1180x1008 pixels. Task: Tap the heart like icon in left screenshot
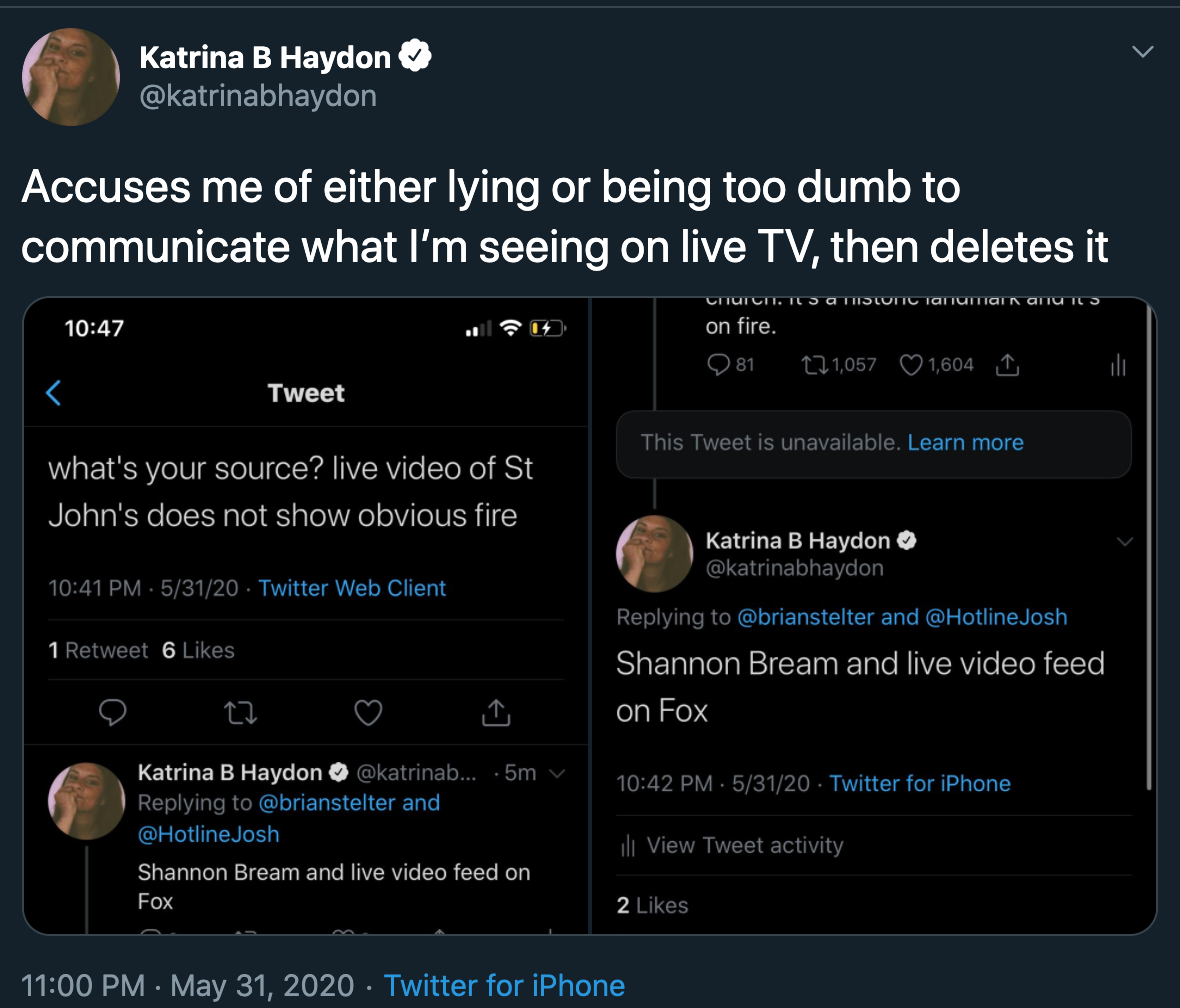(368, 712)
